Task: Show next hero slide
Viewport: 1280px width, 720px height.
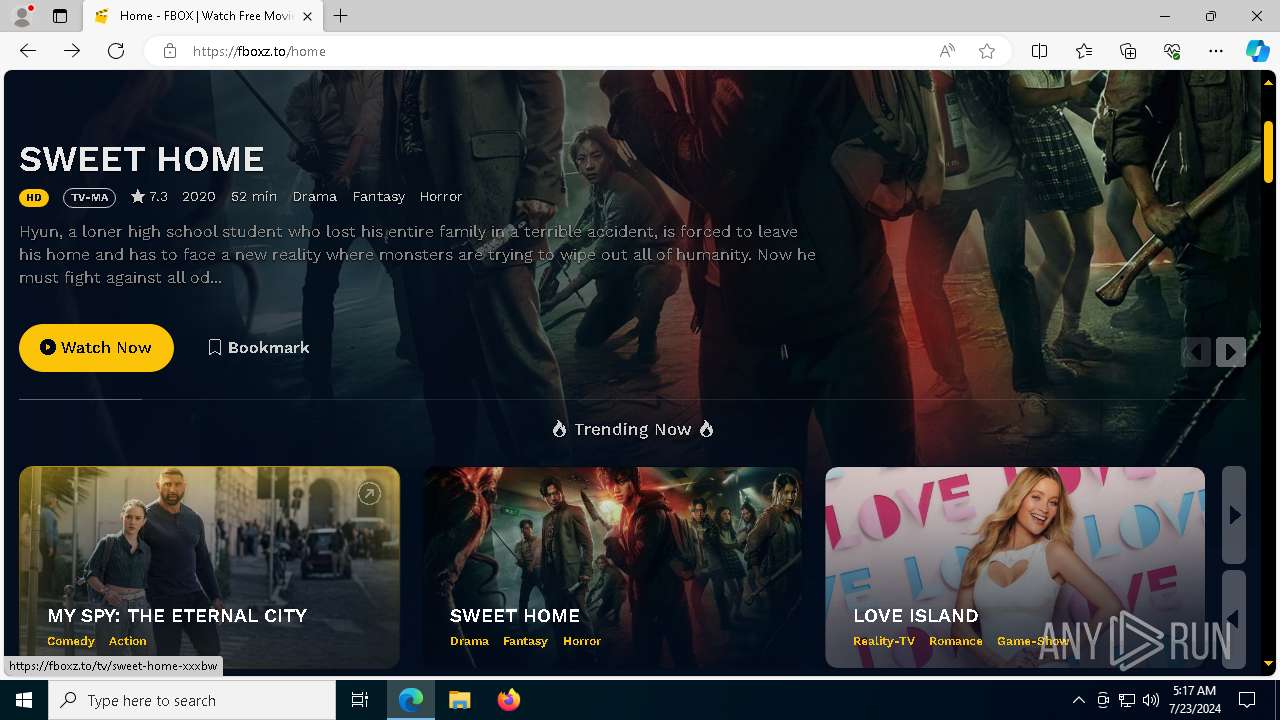Action: pos(1231,352)
